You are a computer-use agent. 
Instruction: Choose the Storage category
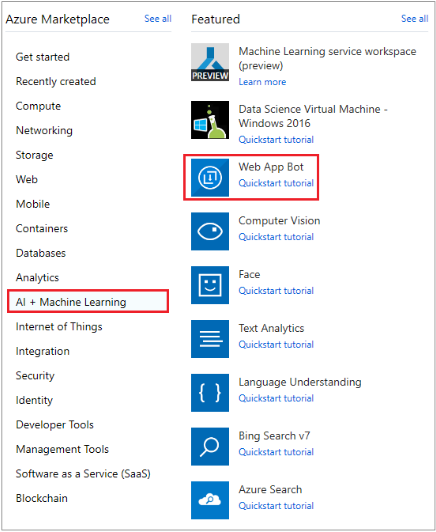[x=34, y=155]
